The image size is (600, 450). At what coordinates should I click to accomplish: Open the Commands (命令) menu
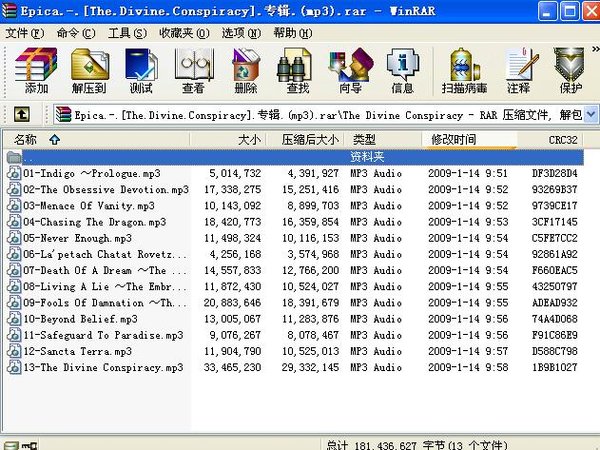[x=76, y=33]
